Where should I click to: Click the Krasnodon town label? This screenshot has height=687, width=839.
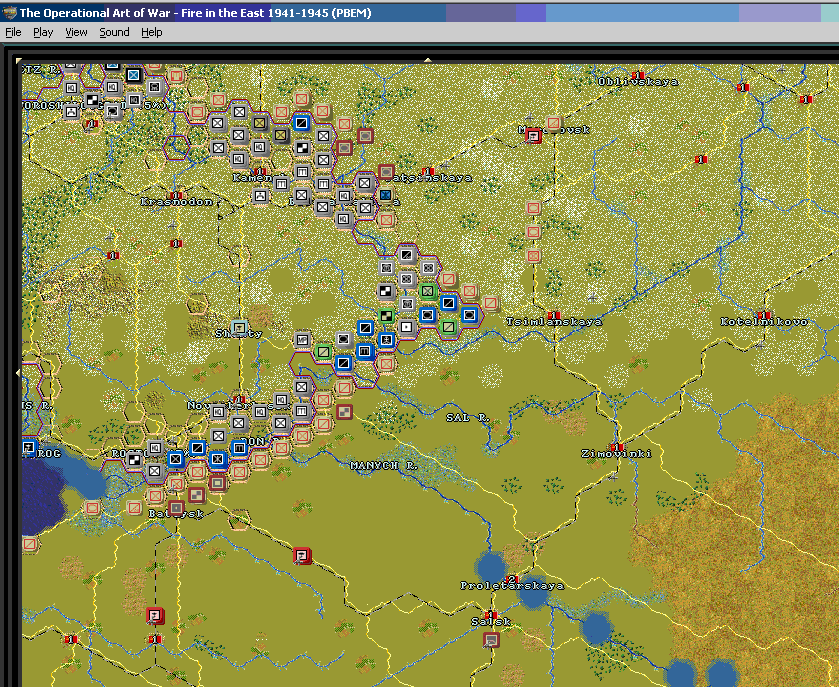pos(177,202)
